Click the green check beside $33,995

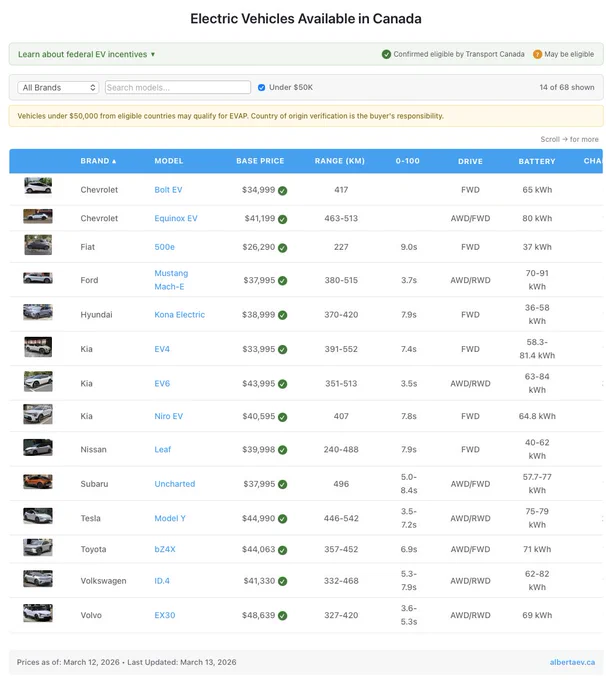(282, 350)
